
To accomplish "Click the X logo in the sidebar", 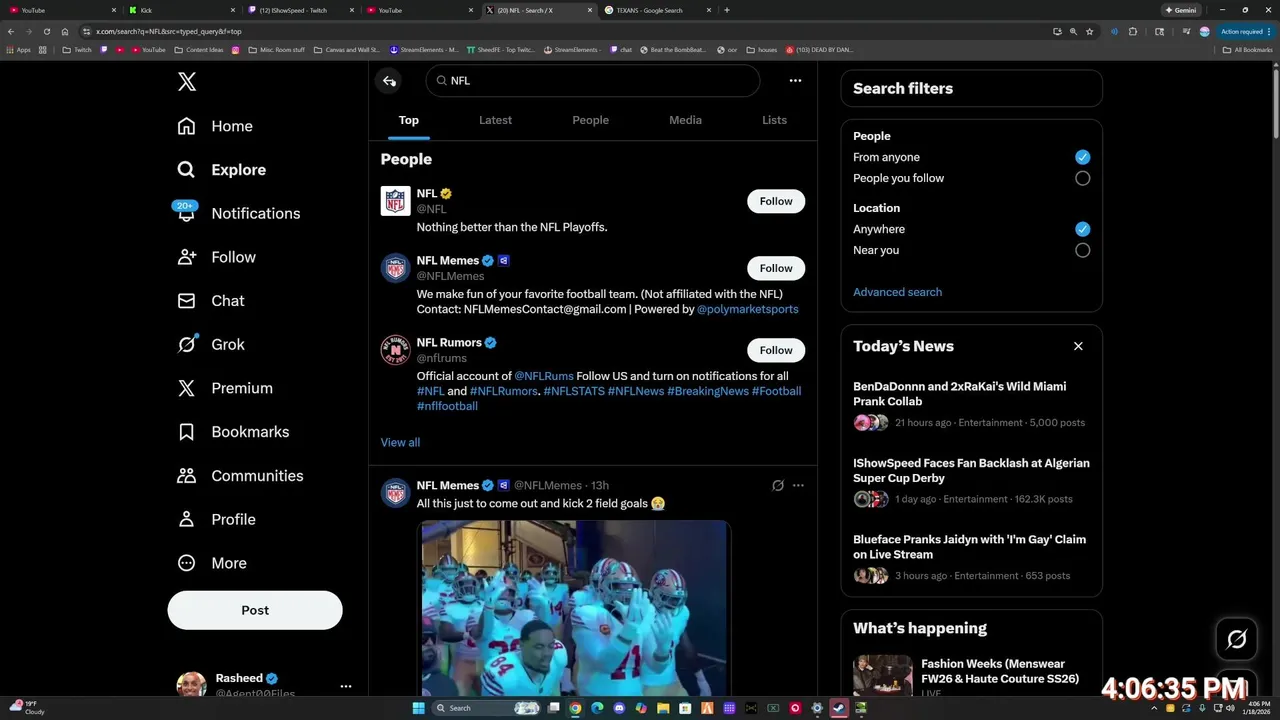I will [187, 82].
